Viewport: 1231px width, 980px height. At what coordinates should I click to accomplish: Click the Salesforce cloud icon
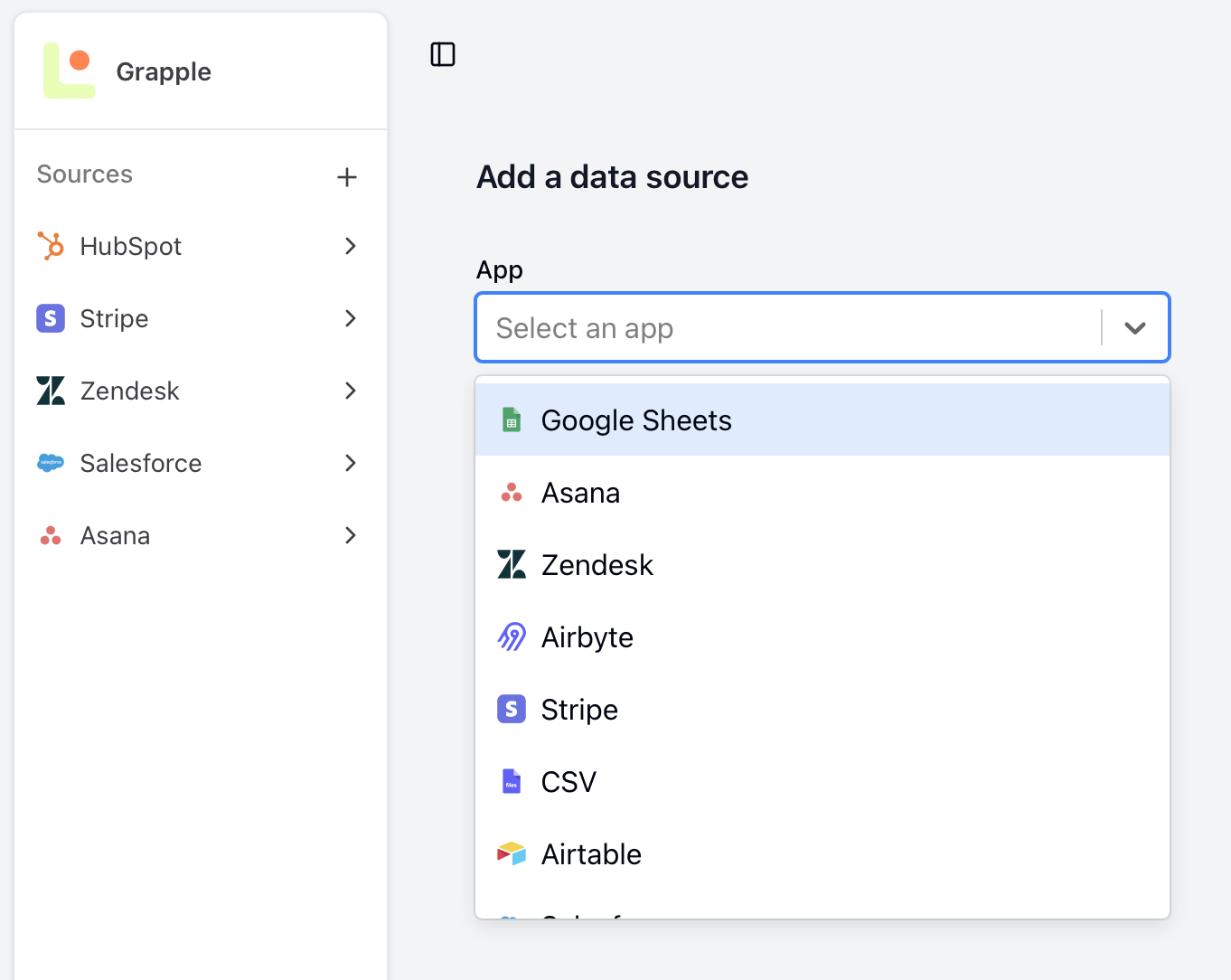pyautogui.click(x=51, y=463)
